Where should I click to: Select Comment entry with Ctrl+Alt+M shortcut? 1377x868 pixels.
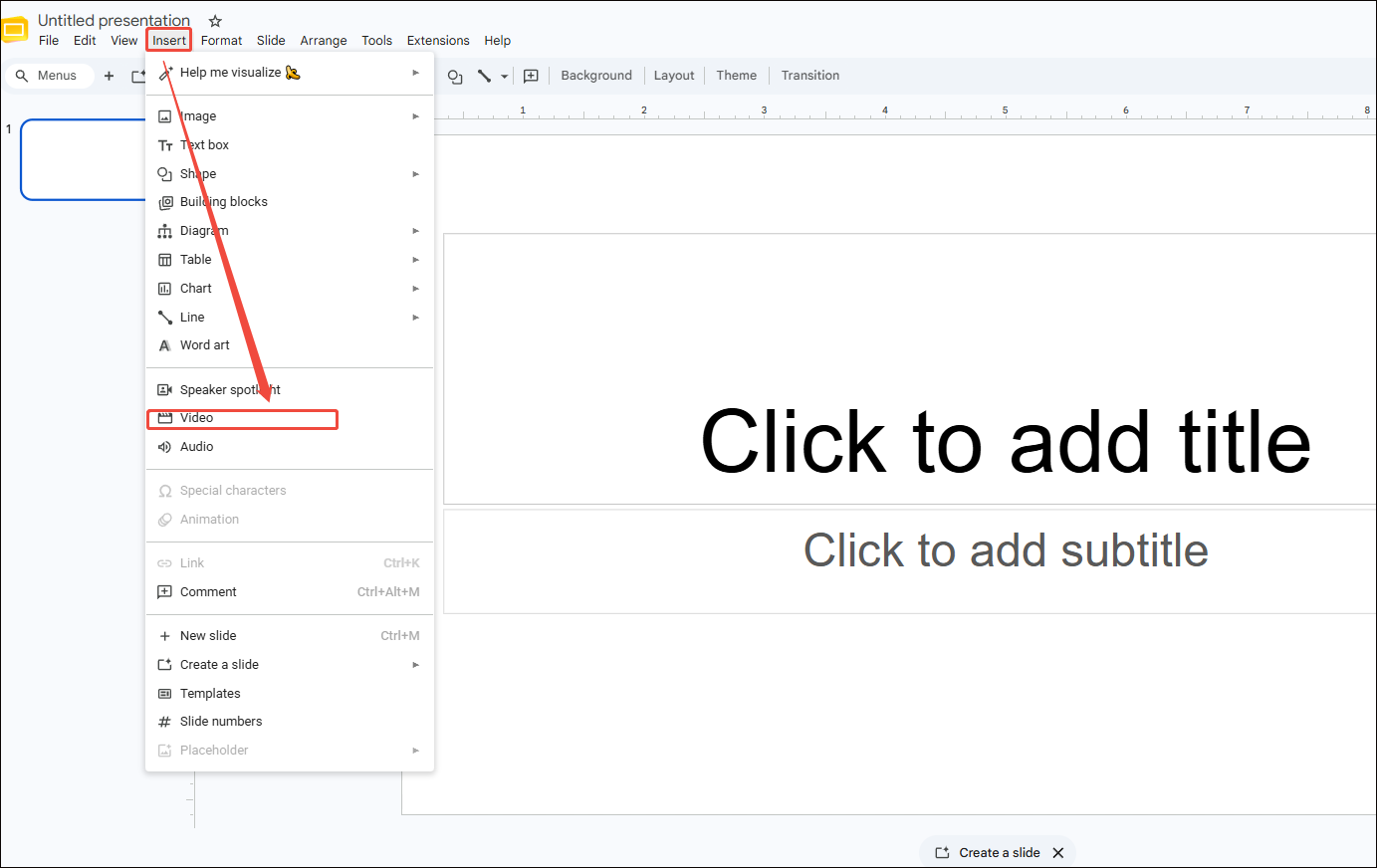290,592
